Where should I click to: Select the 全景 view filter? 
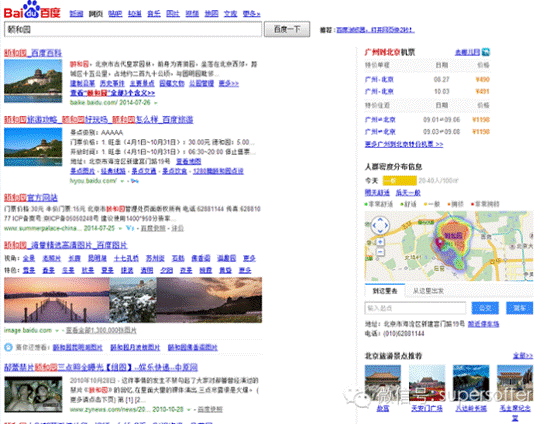click(x=29, y=258)
